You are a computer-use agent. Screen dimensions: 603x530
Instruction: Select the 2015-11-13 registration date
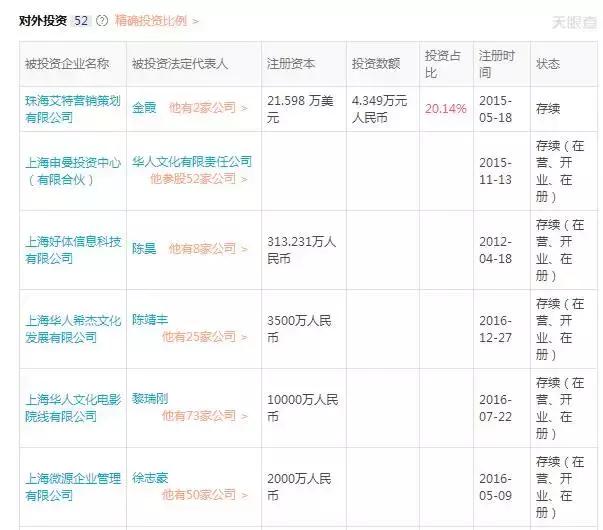(495, 171)
